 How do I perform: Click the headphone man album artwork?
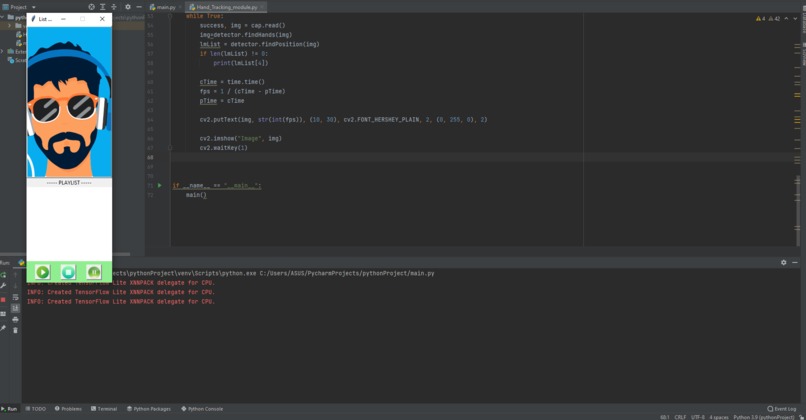[69, 102]
